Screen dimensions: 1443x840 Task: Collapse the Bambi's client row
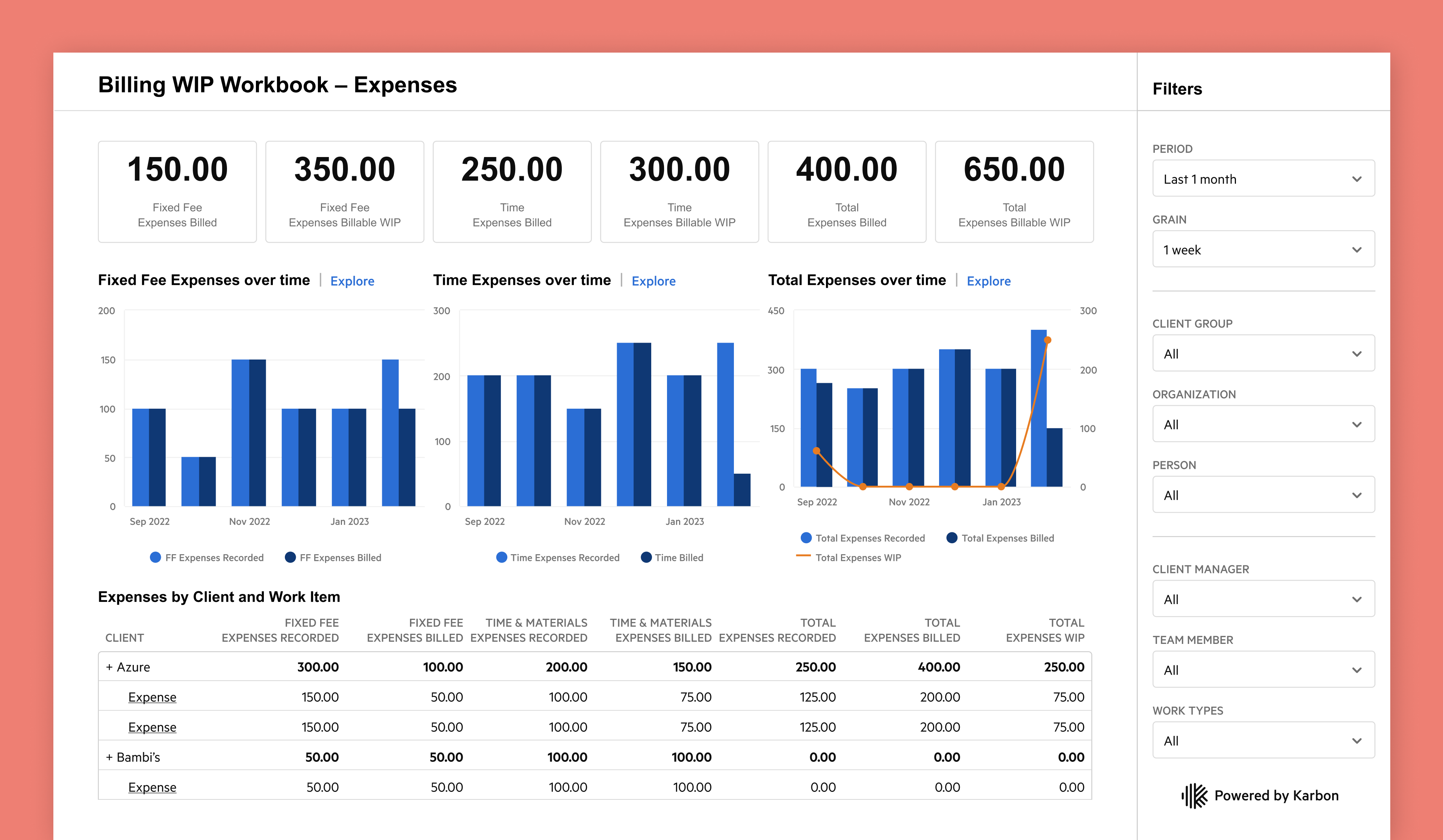click(x=109, y=757)
